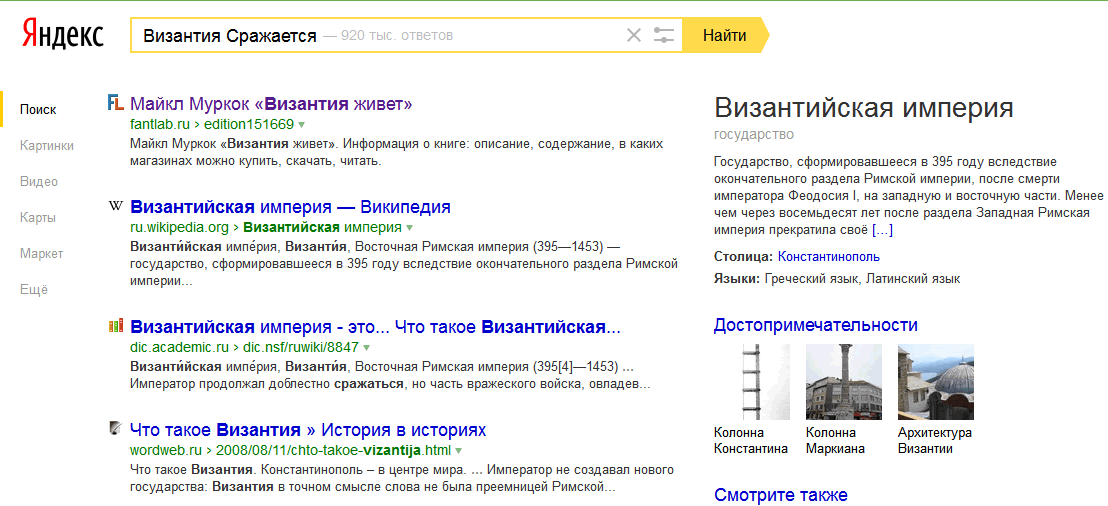Click ru.wikipedia.org domain link

(x=179, y=228)
